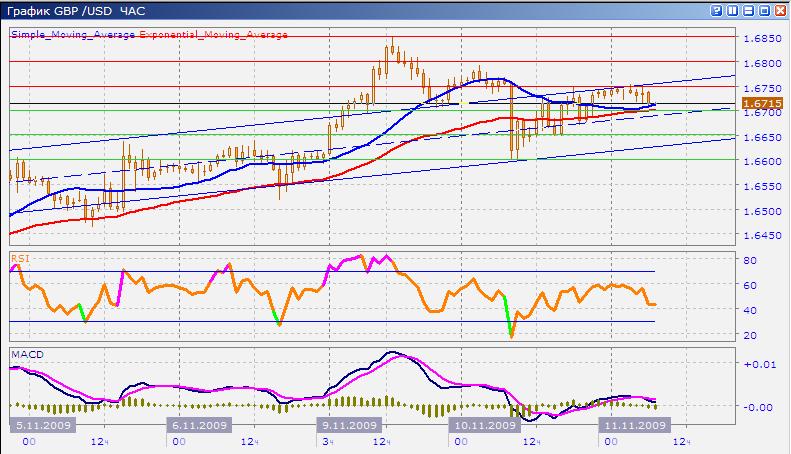Click the 11.11.2009 date marker
Viewport: 791px width, 454px height.
click(x=630, y=425)
